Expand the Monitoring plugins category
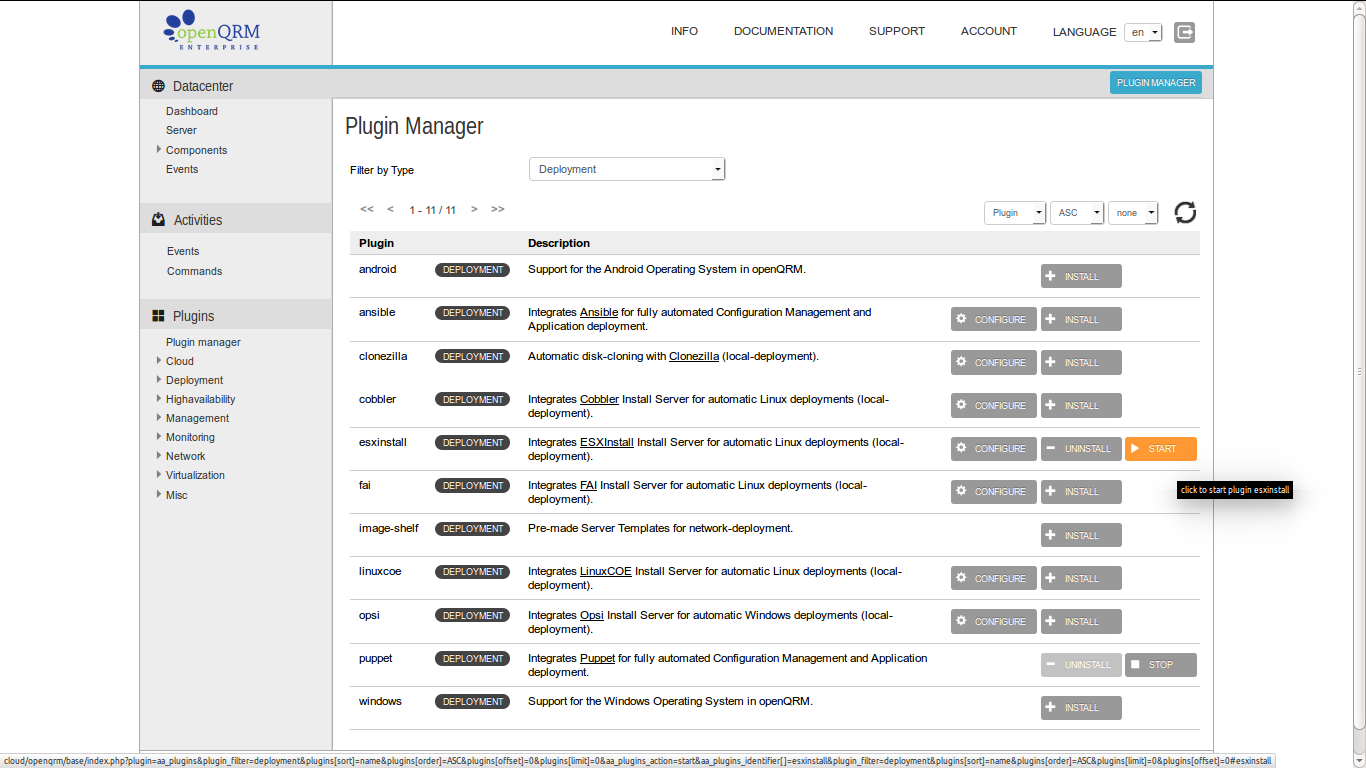The image size is (1366, 768). tap(159, 436)
